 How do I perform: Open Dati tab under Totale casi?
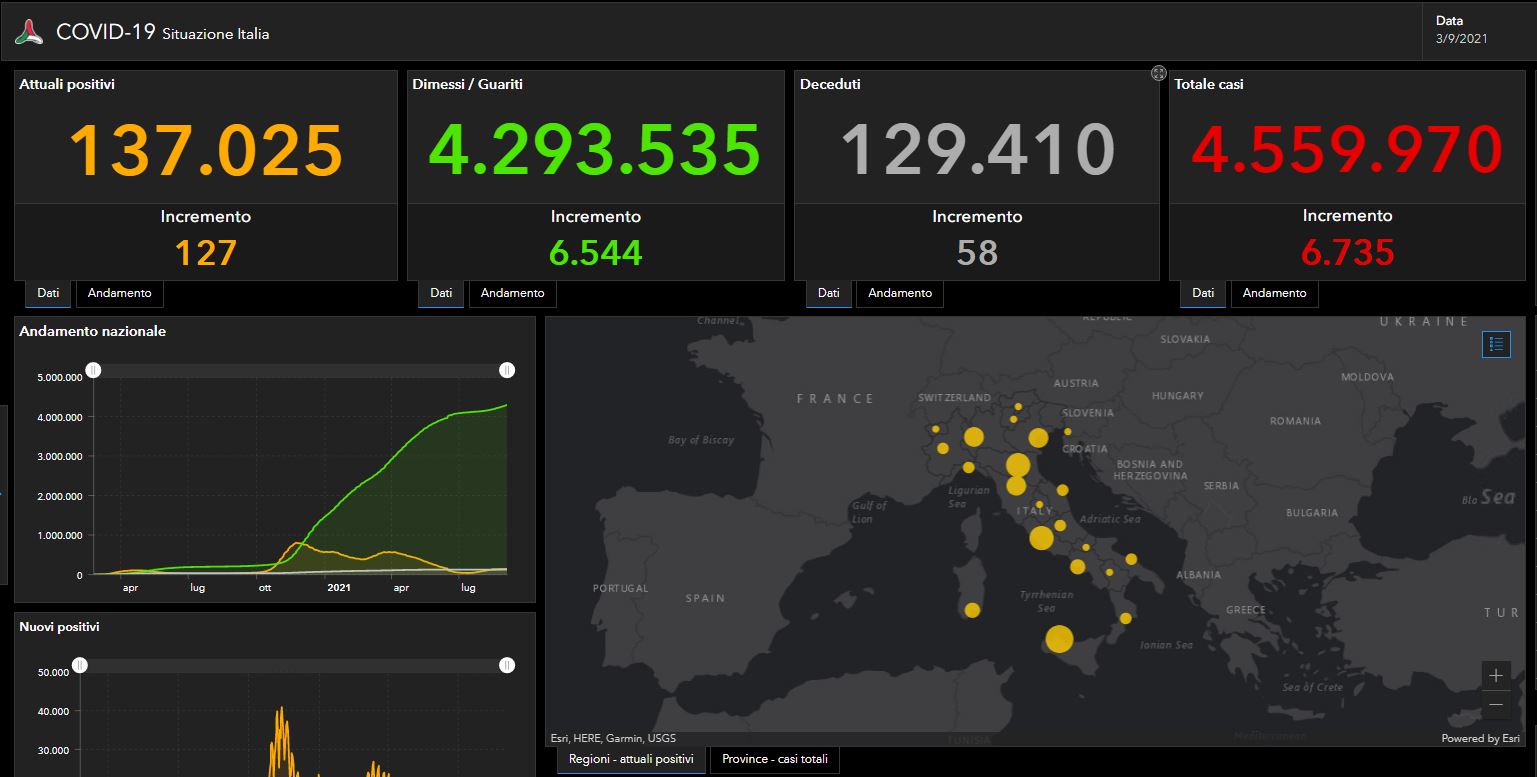coord(1203,293)
